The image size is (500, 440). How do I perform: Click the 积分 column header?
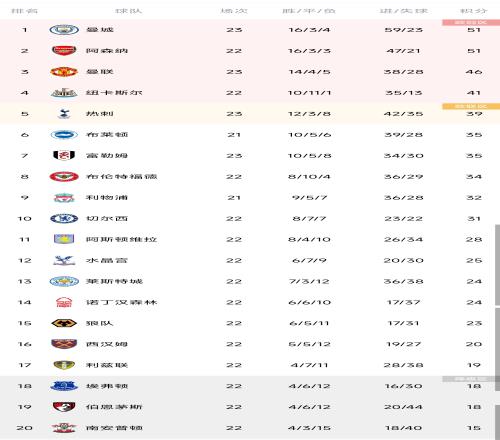pos(474,11)
